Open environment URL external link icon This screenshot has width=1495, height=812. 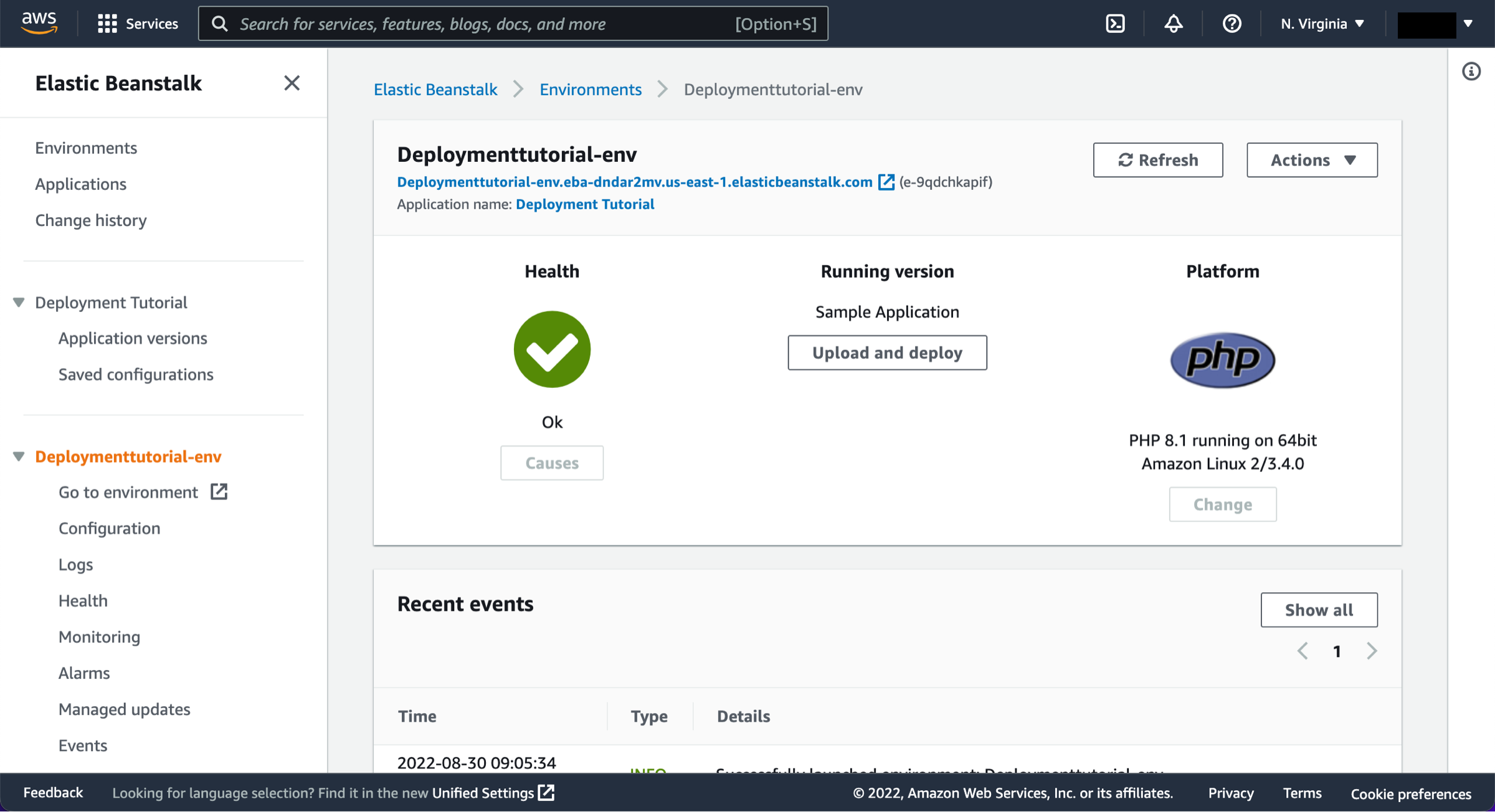(x=886, y=182)
